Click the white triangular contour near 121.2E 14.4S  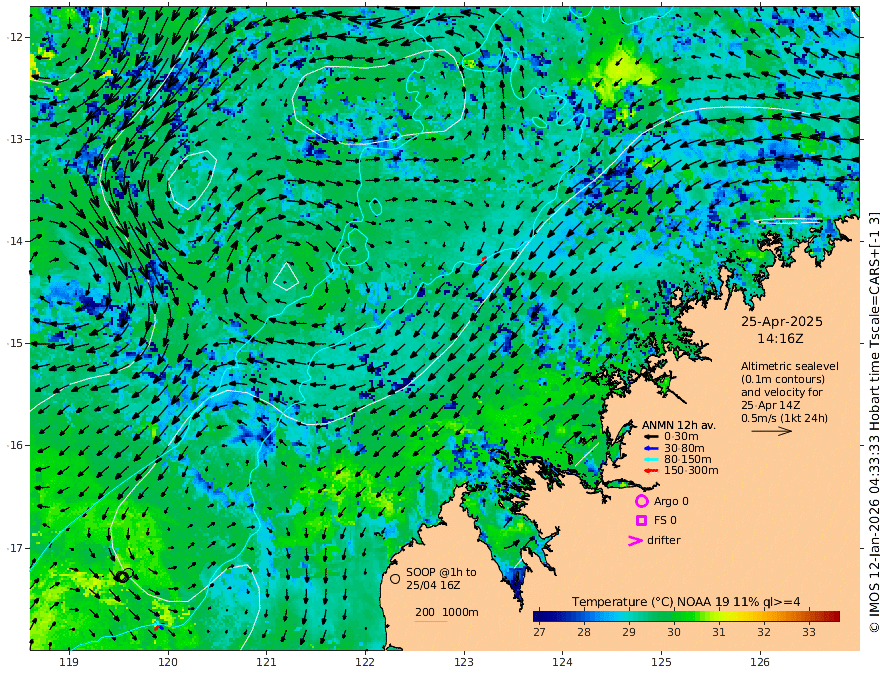[286, 277]
